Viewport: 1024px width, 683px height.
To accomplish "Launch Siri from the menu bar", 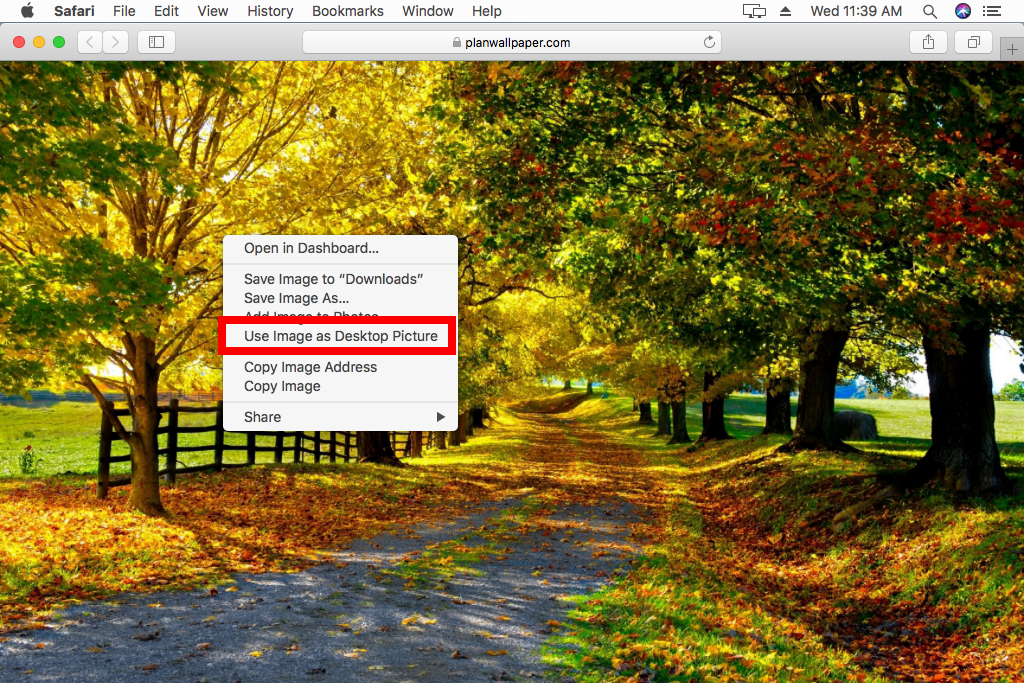I will pos(962,11).
